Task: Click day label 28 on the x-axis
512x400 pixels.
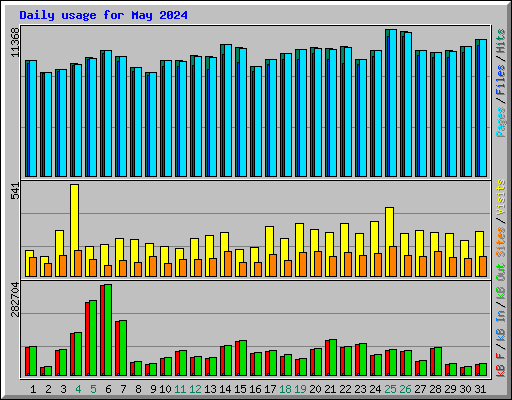Action: coord(435,389)
